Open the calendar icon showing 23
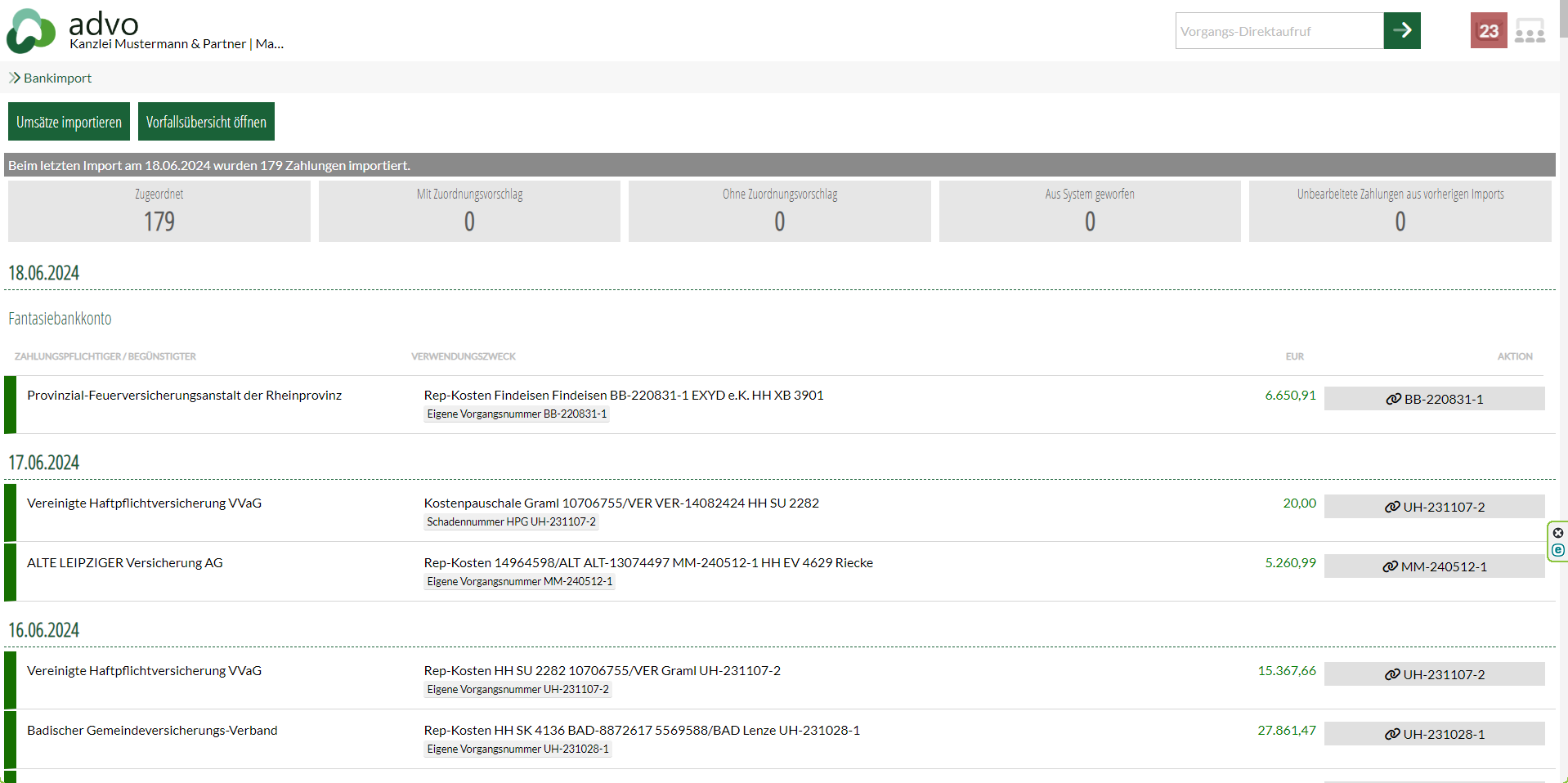Viewport: 1568px width, 783px height. pyautogui.click(x=1488, y=31)
